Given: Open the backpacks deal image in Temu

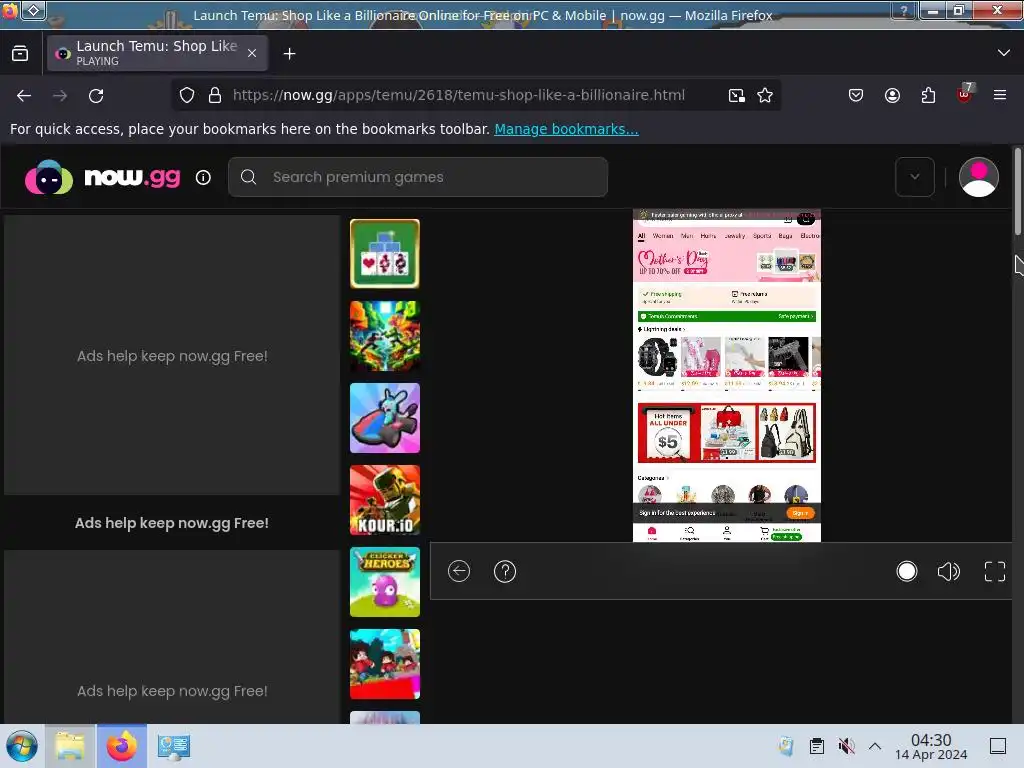Looking at the screenshot, I should pyautogui.click(x=786, y=433).
